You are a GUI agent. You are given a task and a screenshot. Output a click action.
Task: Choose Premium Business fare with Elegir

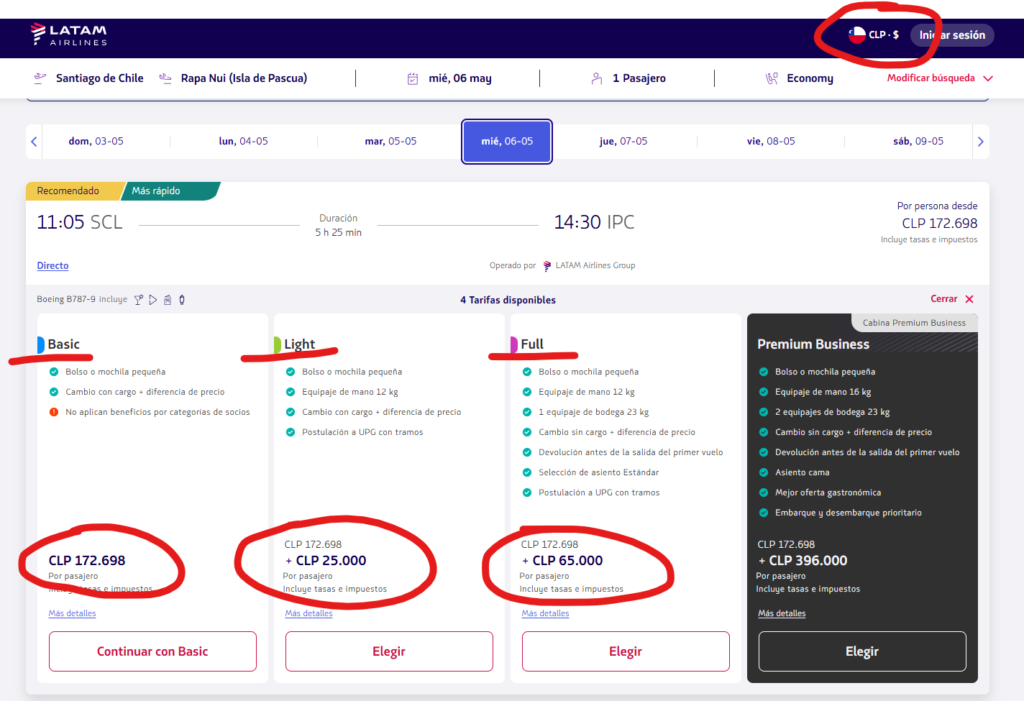point(862,651)
